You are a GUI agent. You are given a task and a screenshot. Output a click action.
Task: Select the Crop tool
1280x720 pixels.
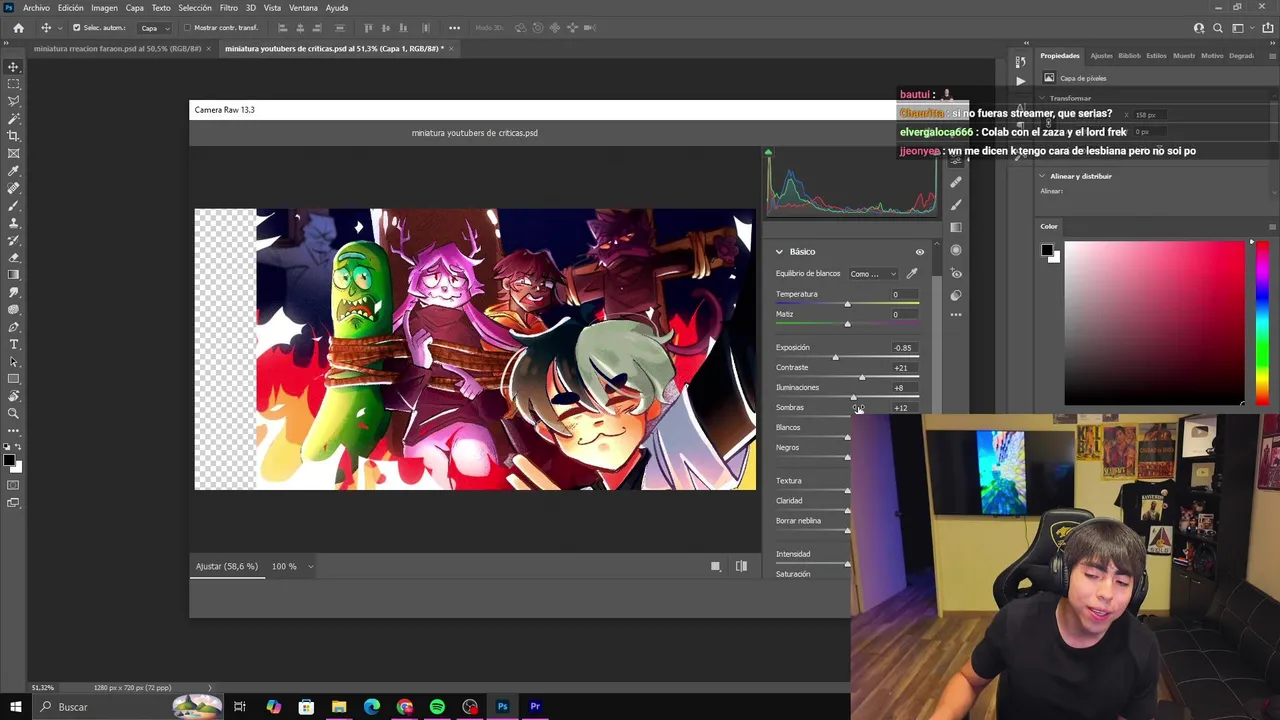point(14,136)
